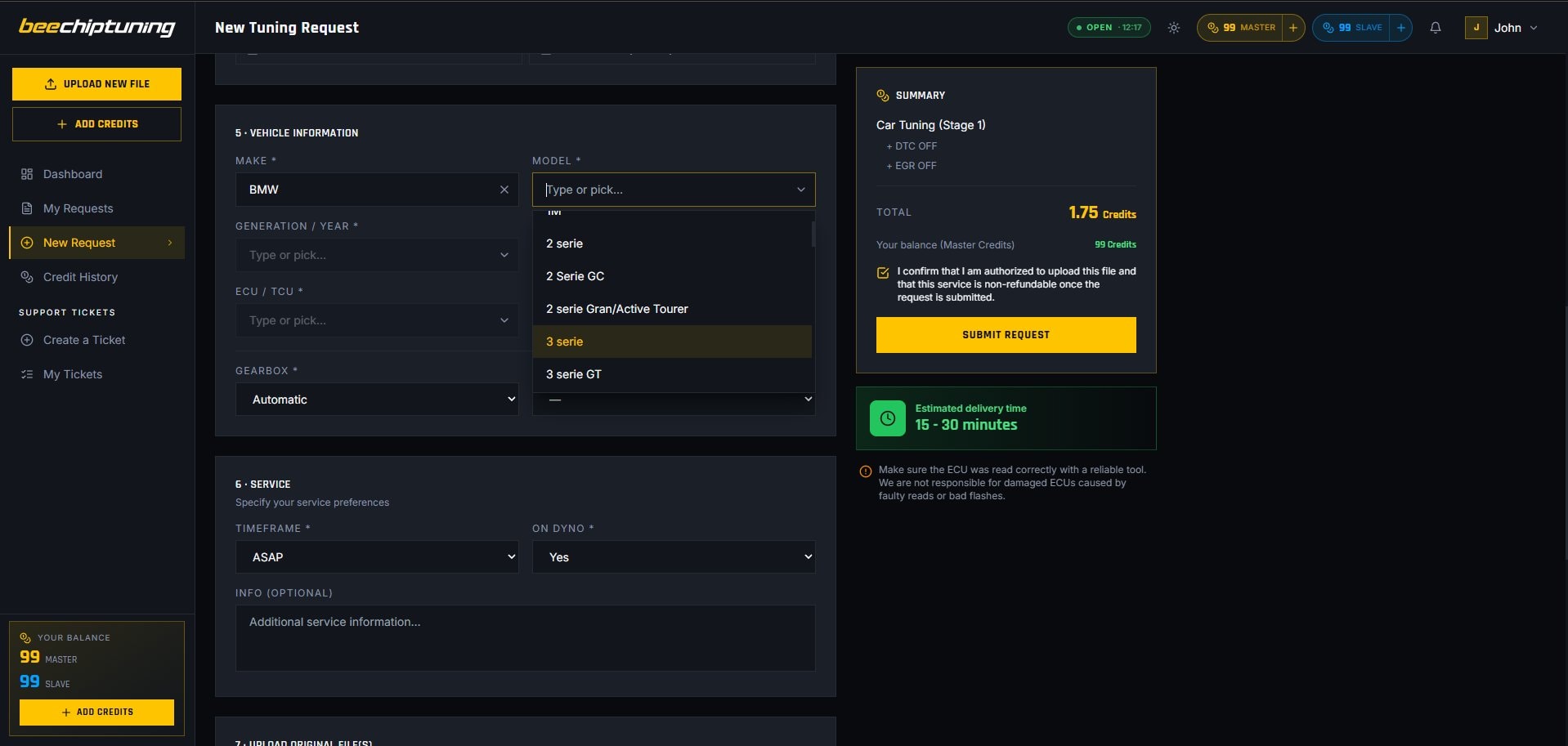
Task: Add Master credits with the plus icon
Action: point(1293,28)
